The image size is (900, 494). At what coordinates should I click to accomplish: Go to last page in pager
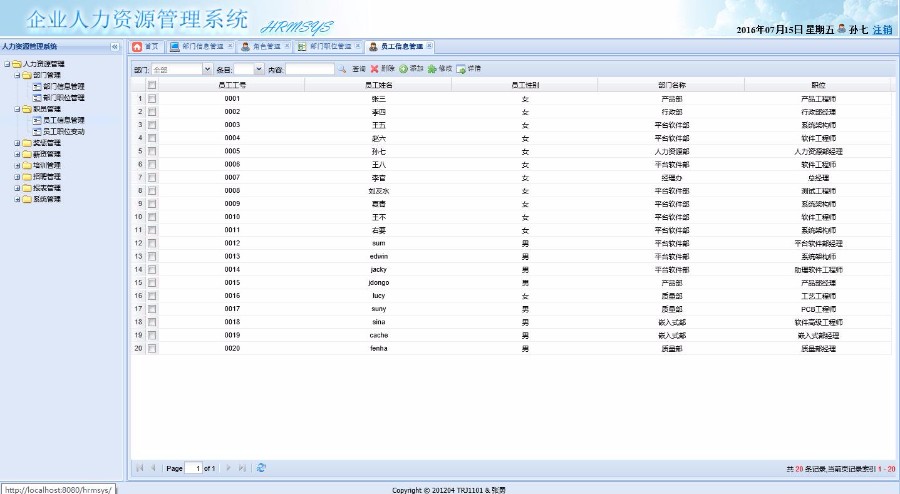(x=242, y=468)
